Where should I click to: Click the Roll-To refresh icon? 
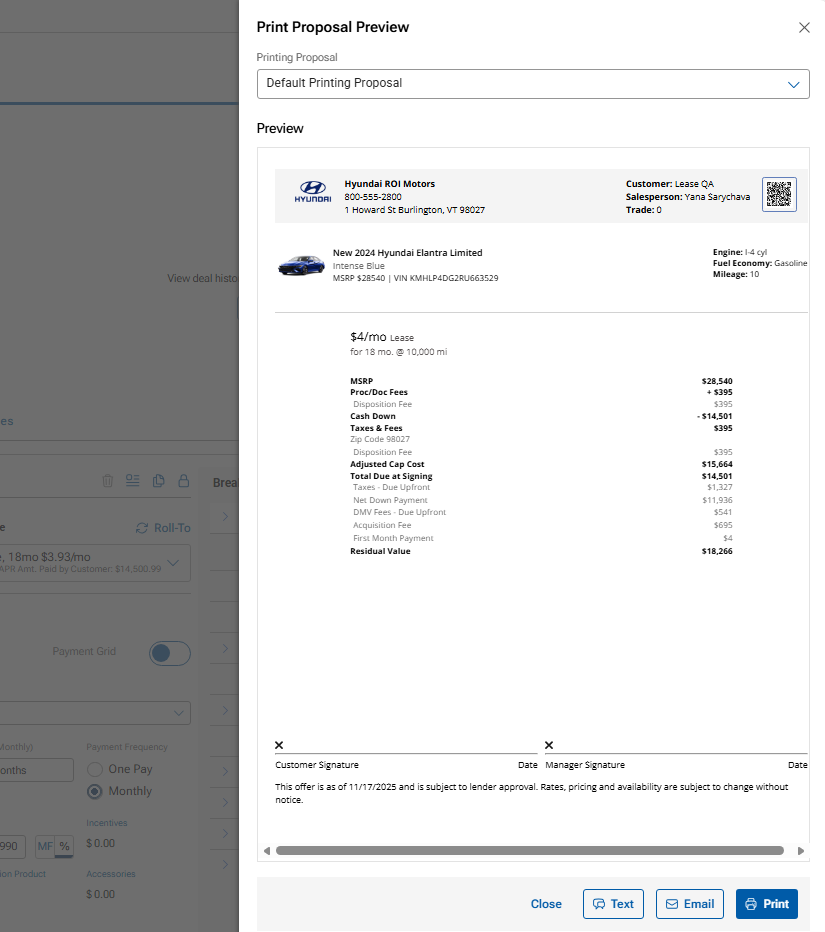click(x=142, y=528)
